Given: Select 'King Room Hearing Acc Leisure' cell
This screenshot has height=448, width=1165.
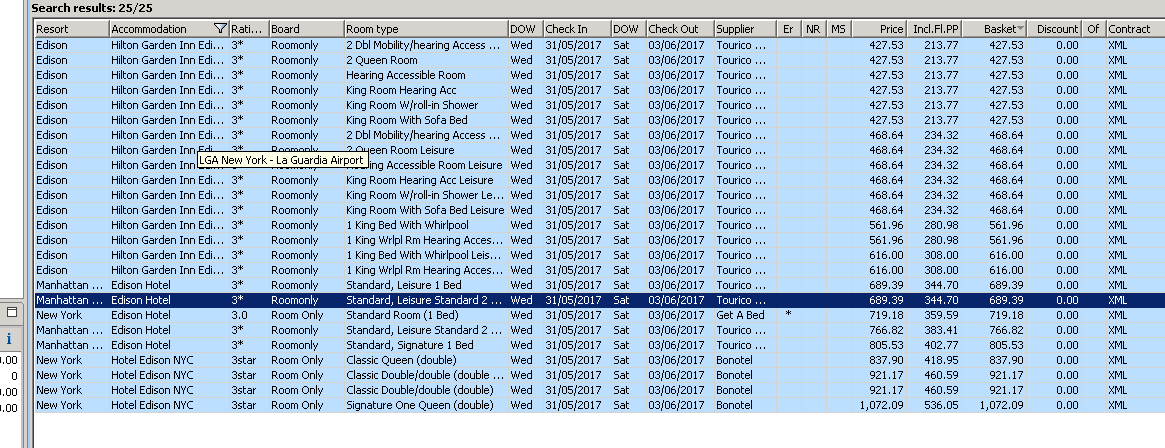Looking at the screenshot, I should (x=426, y=180).
